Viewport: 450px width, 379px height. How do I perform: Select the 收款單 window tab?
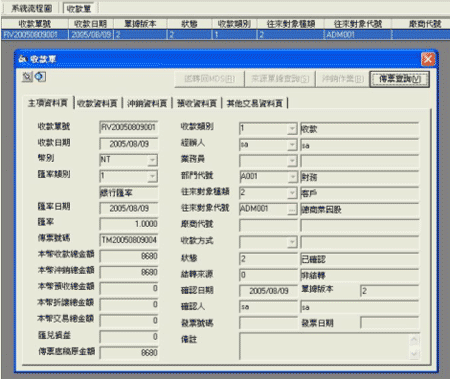tap(79, 8)
